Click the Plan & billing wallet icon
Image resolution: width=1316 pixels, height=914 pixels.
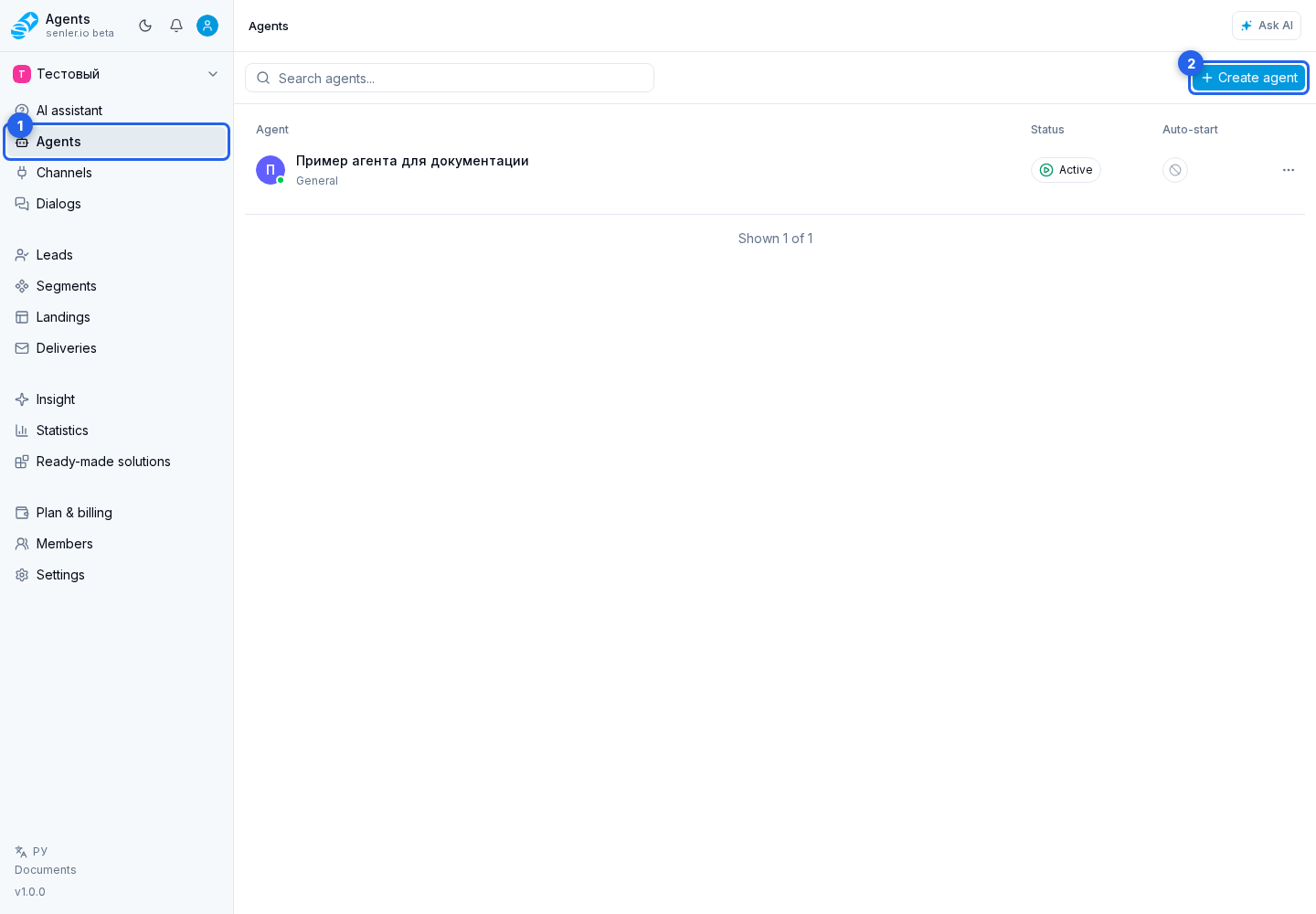(22, 513)
